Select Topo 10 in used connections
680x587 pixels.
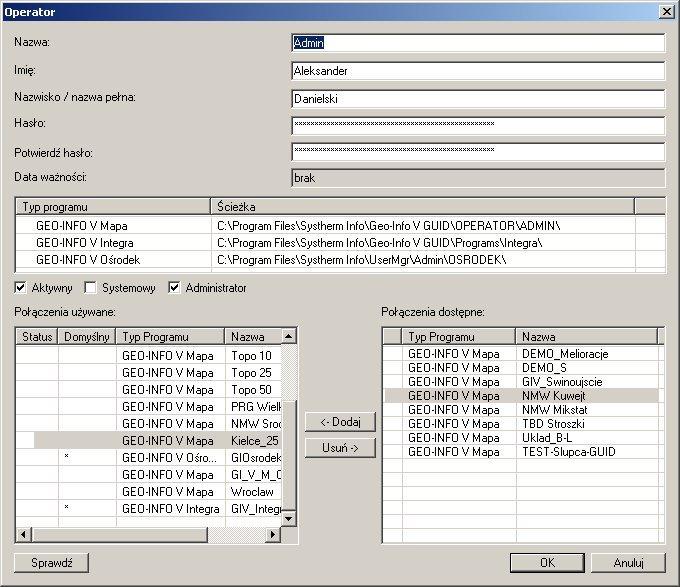pos(148,355)
